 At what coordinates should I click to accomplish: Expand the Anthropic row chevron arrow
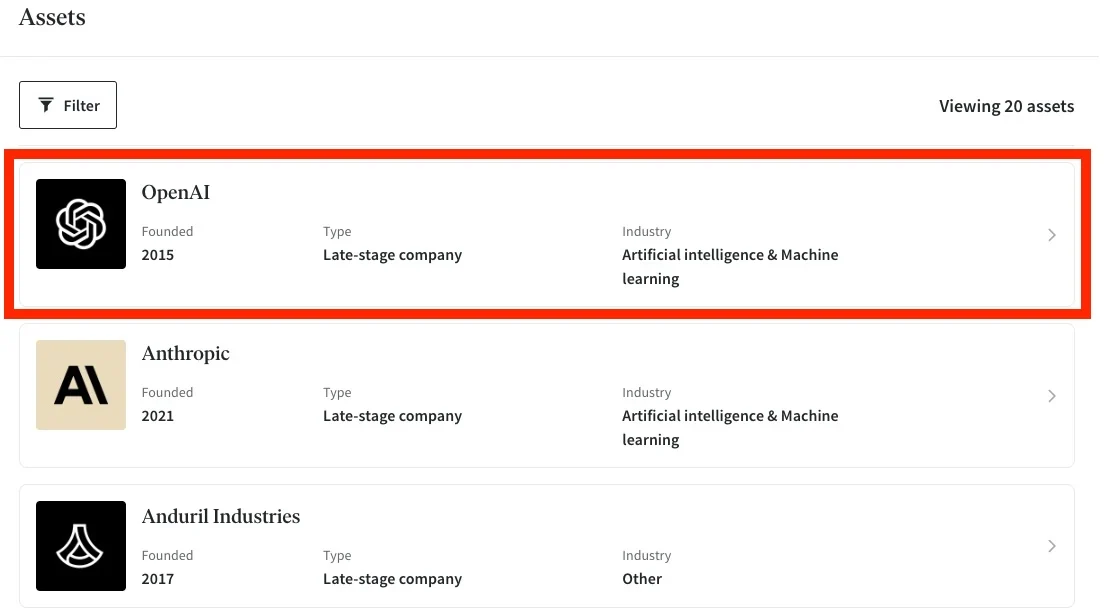tap(1051, 396)
